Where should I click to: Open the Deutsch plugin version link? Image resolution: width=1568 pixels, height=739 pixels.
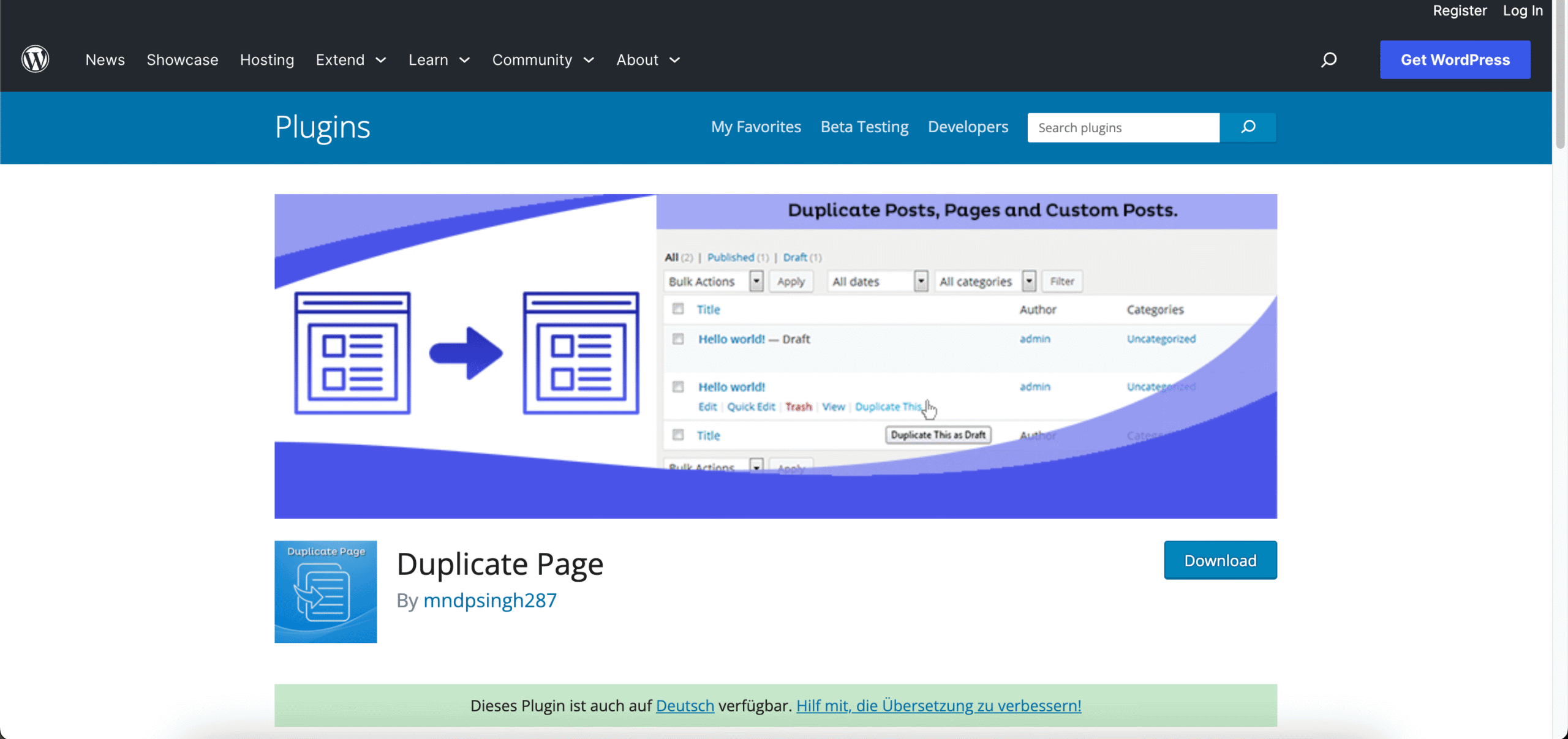[x=685, y=705]
